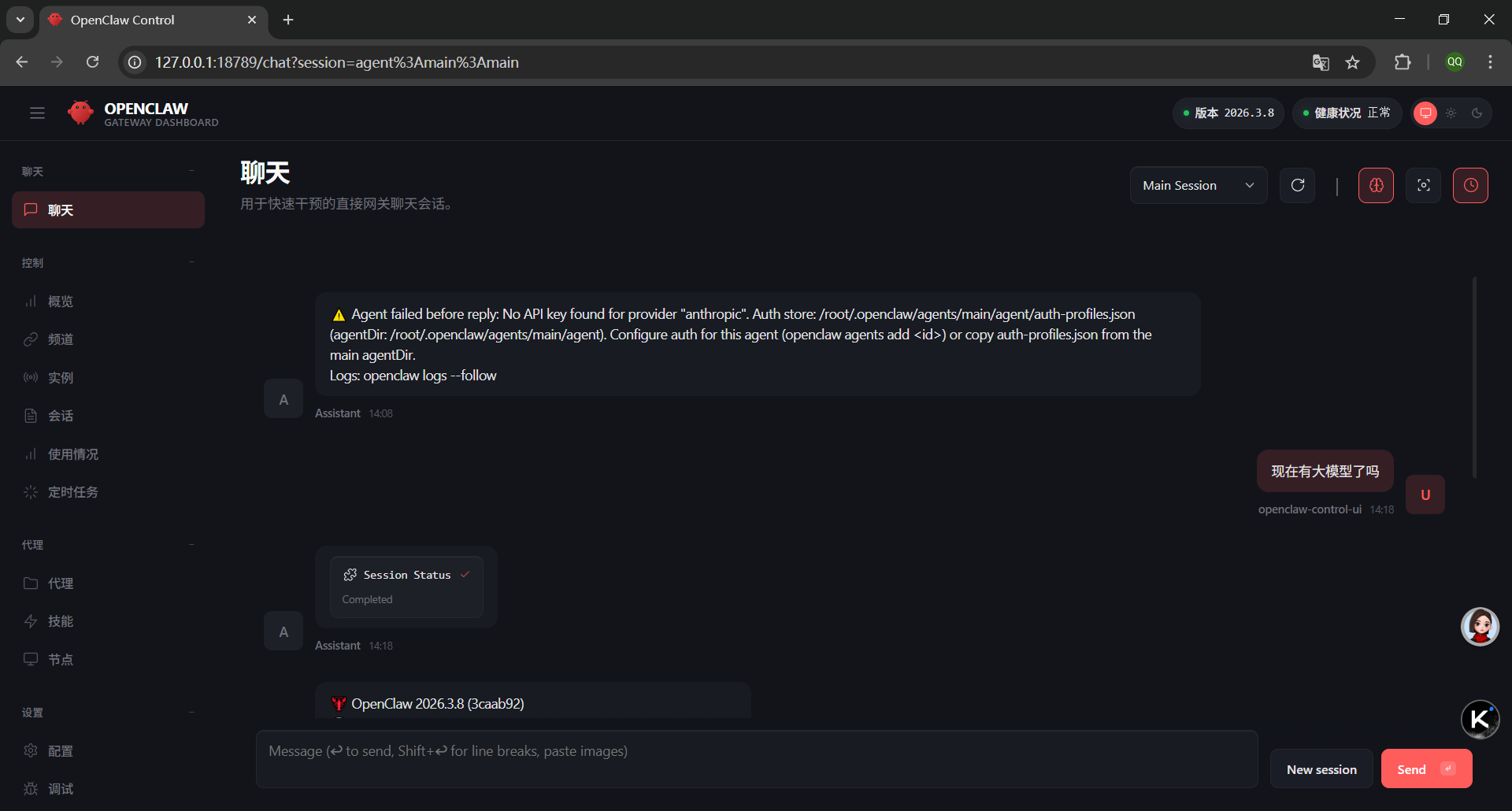Open 聊天 chat page in sidebar
This screenshot has height=811, width=1512.
[x=108, y=210]
